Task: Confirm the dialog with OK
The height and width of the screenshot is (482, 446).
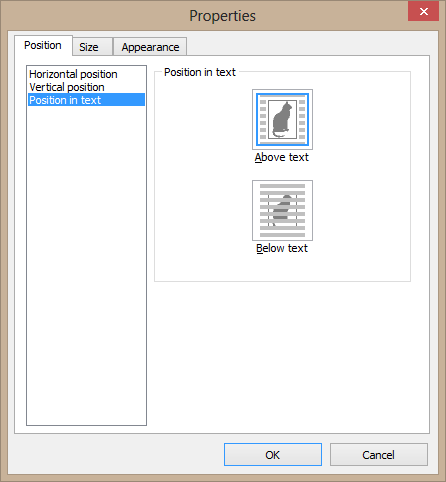Action: 273,455
